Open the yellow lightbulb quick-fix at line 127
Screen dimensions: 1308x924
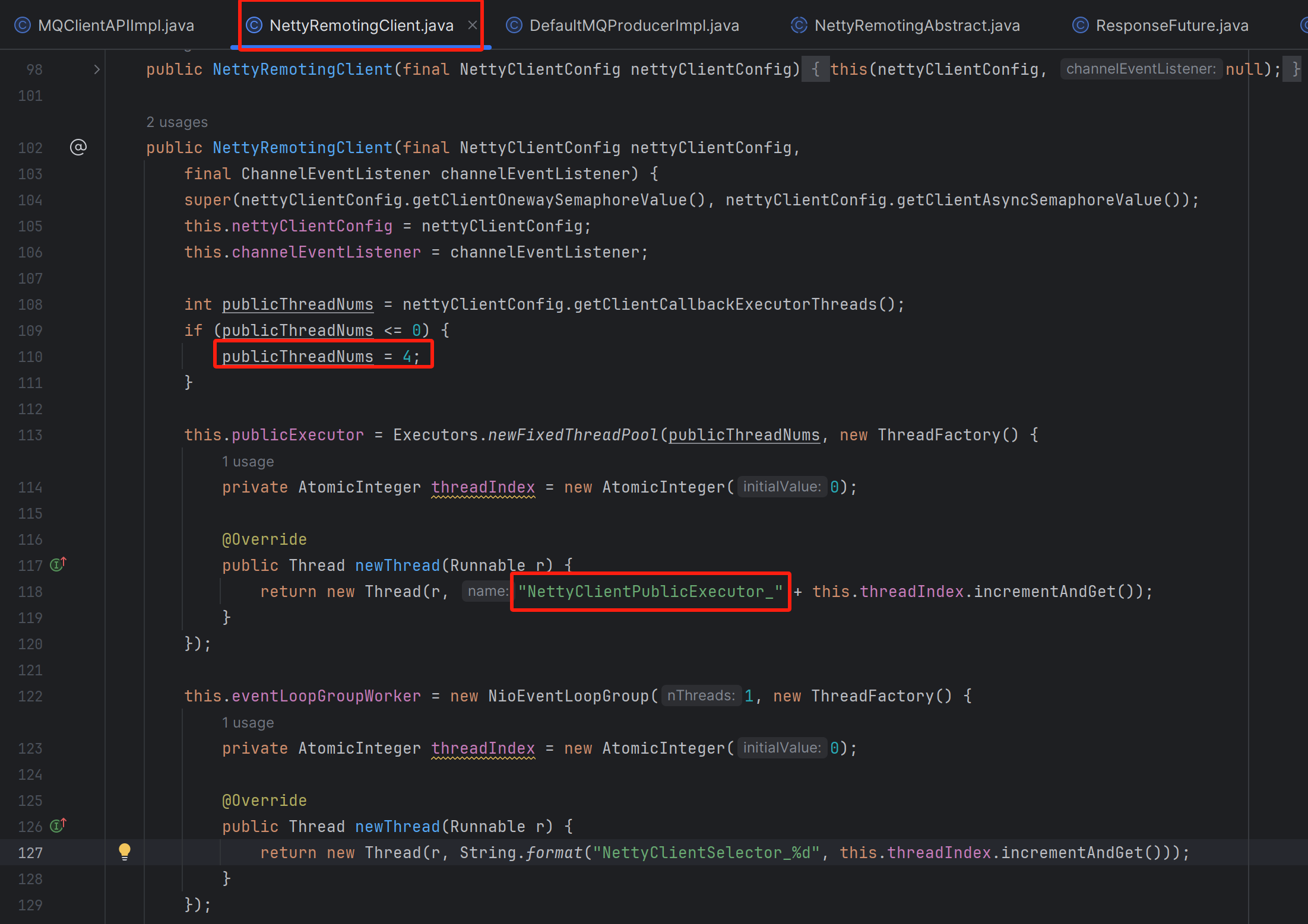pos(124,852)
